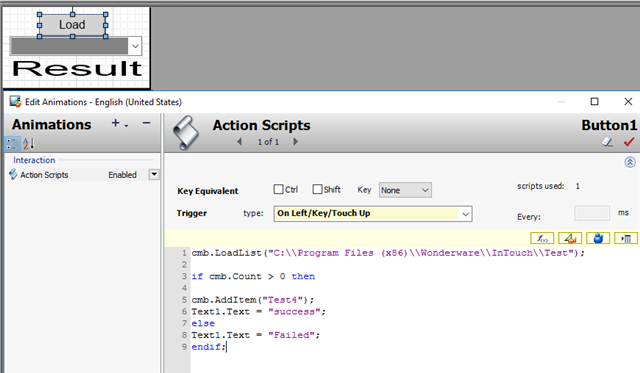The height and width of the screenshot is (373, 640).
Task: Validate script with red checkmark
Action: [629, 142]
